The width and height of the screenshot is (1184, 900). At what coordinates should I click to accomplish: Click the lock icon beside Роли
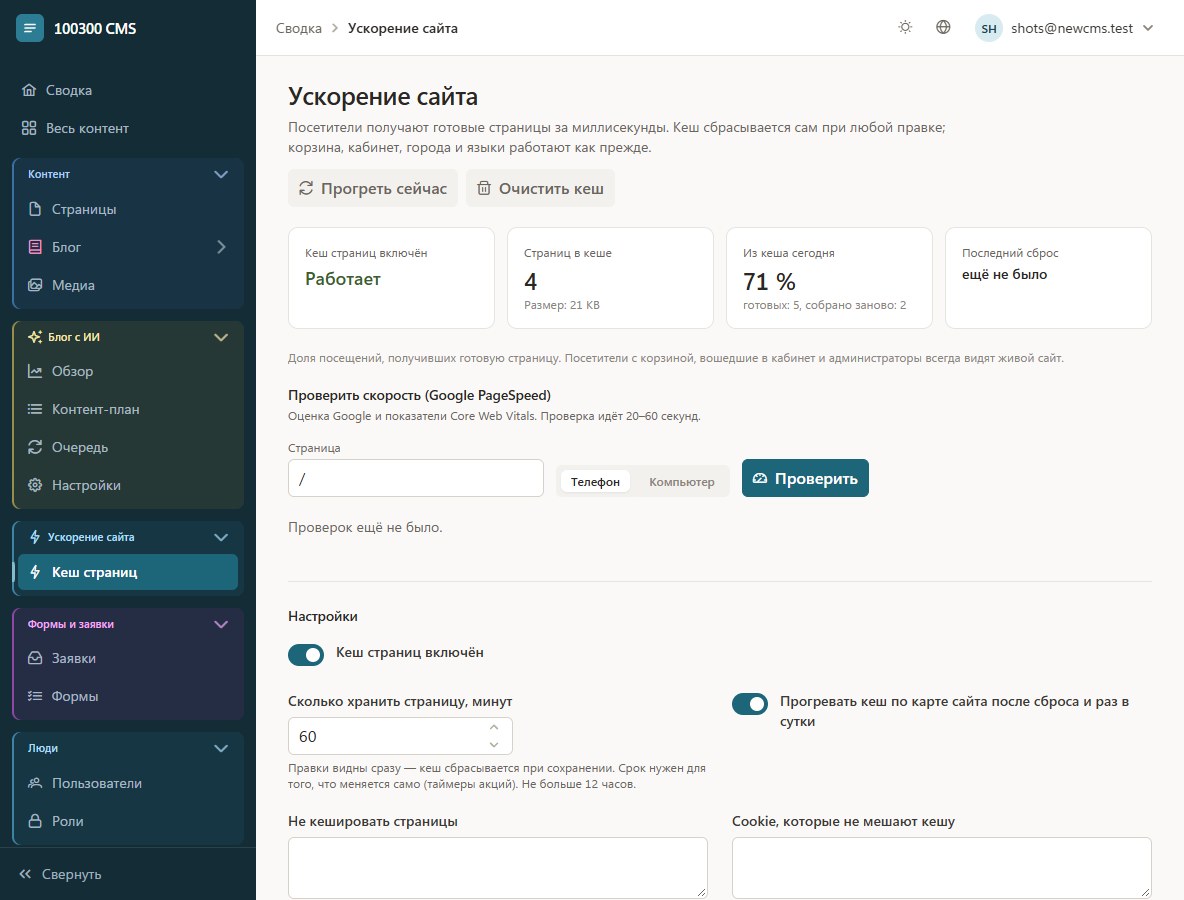(x=35, y=821)
